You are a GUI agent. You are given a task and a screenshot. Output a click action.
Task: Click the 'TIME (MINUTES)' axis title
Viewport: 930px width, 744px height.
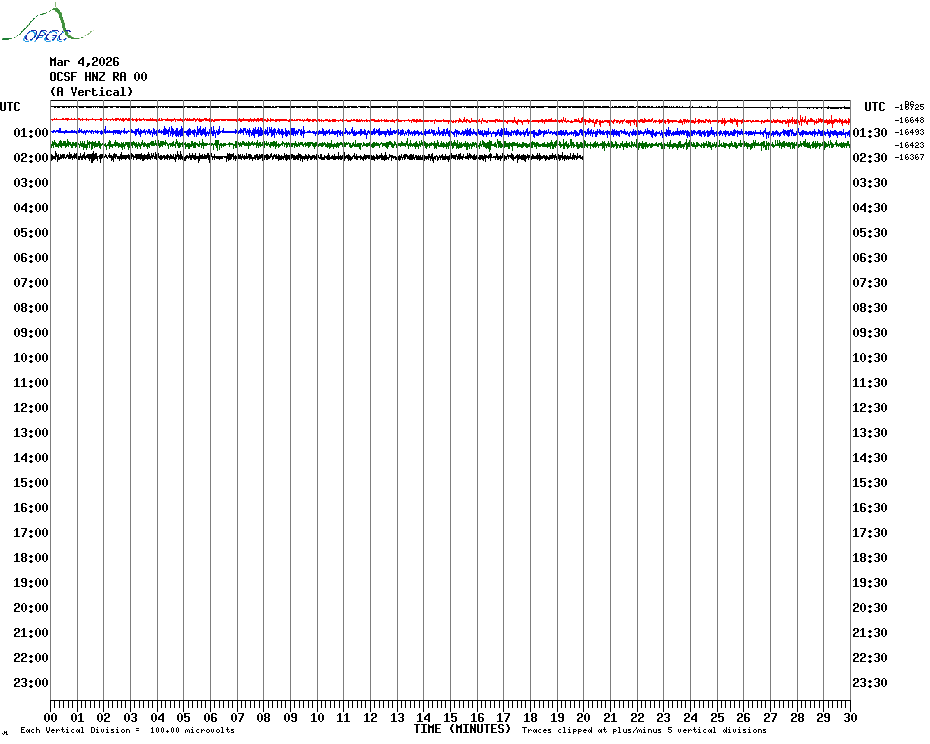tap(462, 729)
